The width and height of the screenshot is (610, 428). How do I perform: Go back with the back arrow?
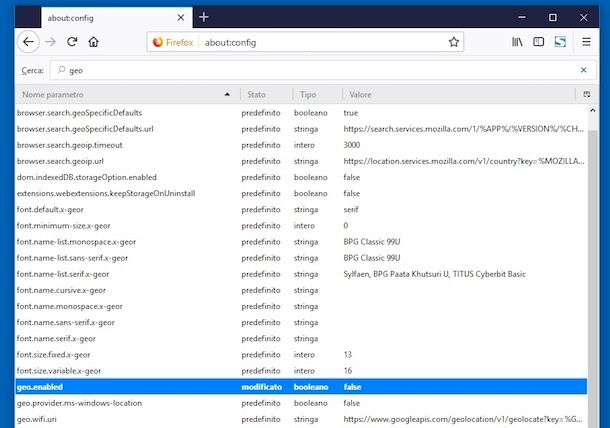pyautogui.click(x=28, y=42)
